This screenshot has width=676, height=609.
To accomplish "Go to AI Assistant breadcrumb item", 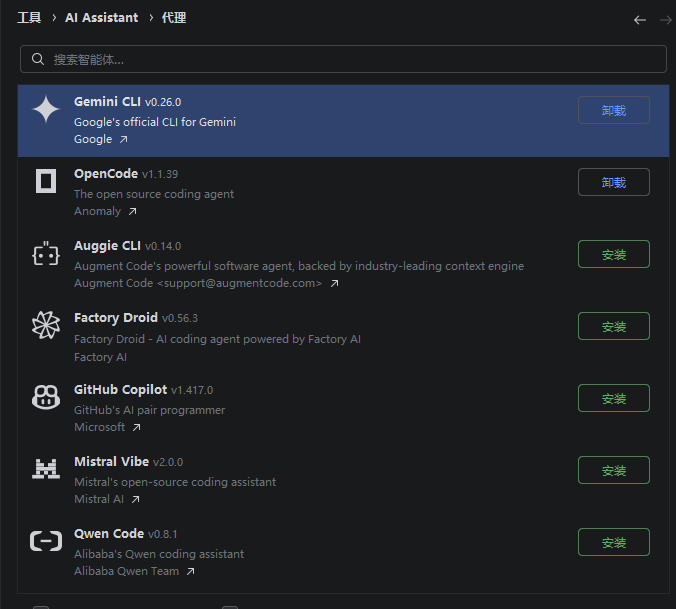I will [x=100, y=18].
